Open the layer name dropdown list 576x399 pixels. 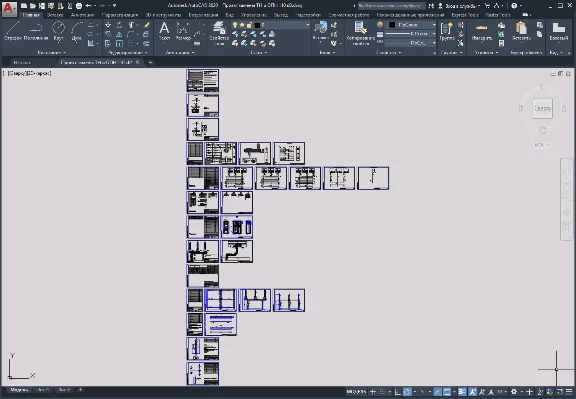coord(307,25)
